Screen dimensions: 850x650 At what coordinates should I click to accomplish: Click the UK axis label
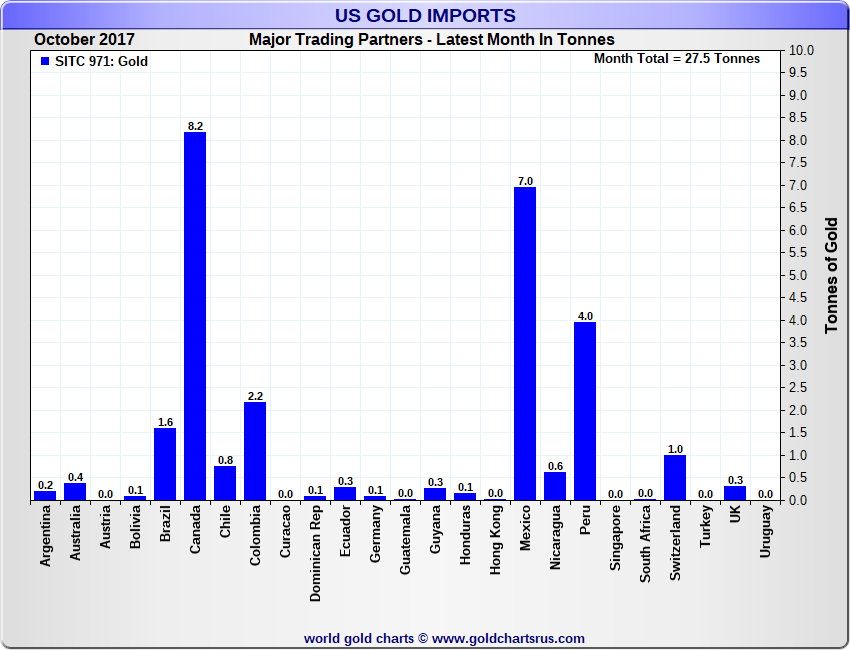click(735, 514)
